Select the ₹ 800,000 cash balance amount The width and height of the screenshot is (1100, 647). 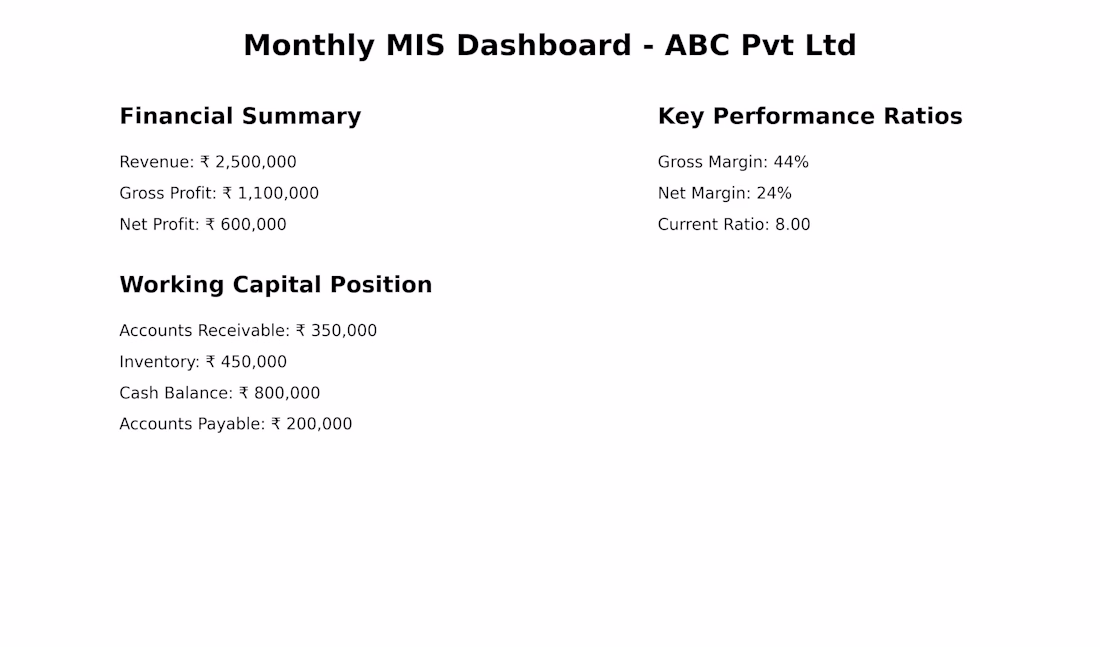tap(279, 393)
